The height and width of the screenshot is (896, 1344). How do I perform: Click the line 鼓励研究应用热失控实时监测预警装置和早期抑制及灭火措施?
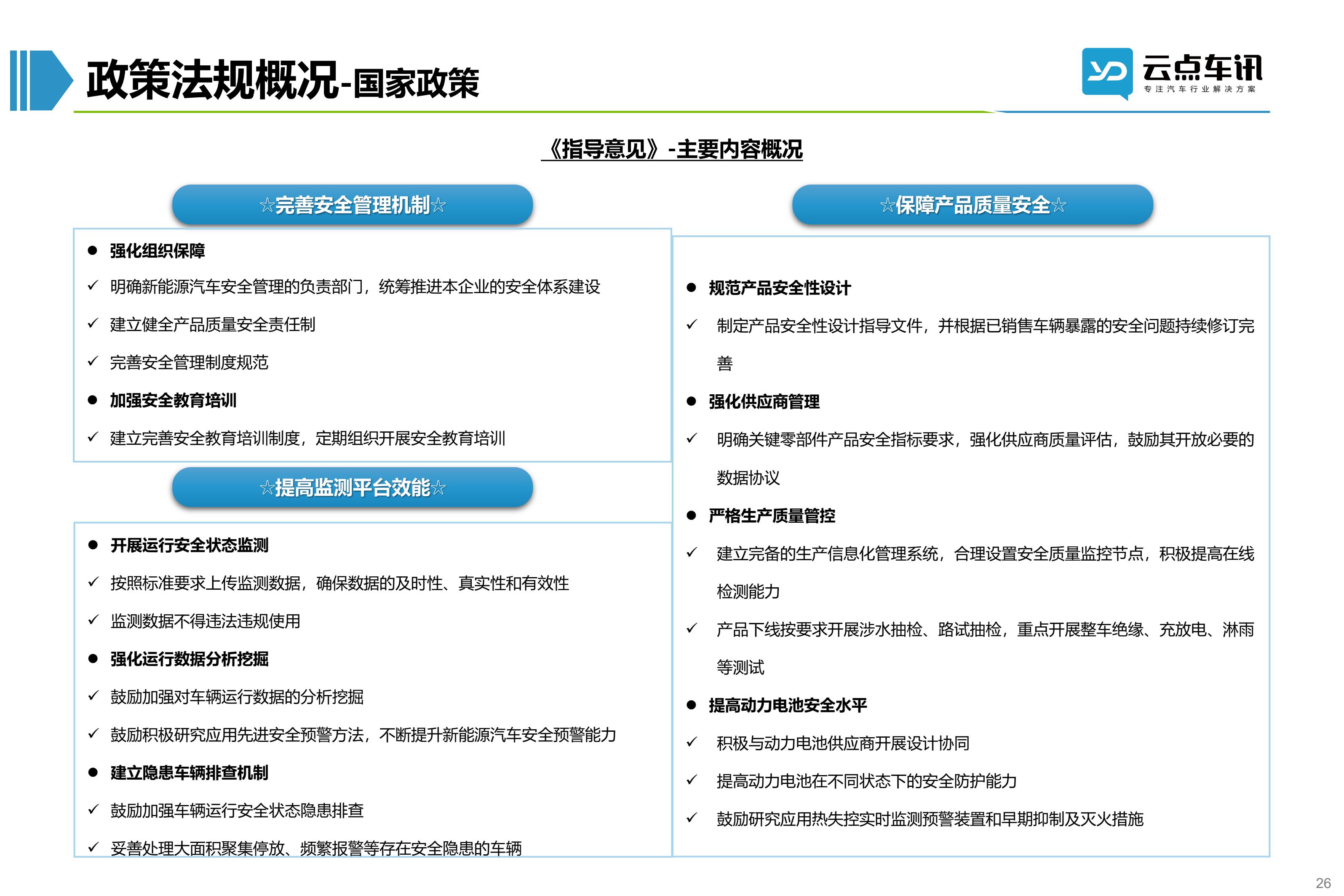tap(930, 819)
